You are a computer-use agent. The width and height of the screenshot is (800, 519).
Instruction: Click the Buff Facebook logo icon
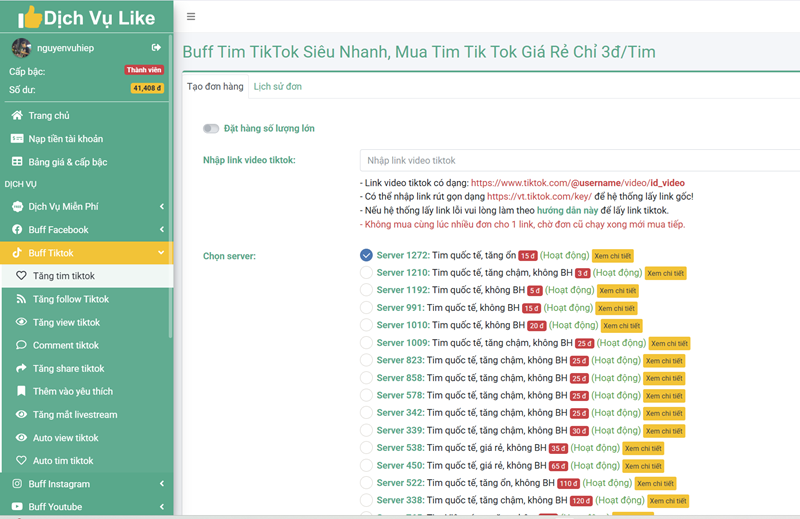(17, 230)
